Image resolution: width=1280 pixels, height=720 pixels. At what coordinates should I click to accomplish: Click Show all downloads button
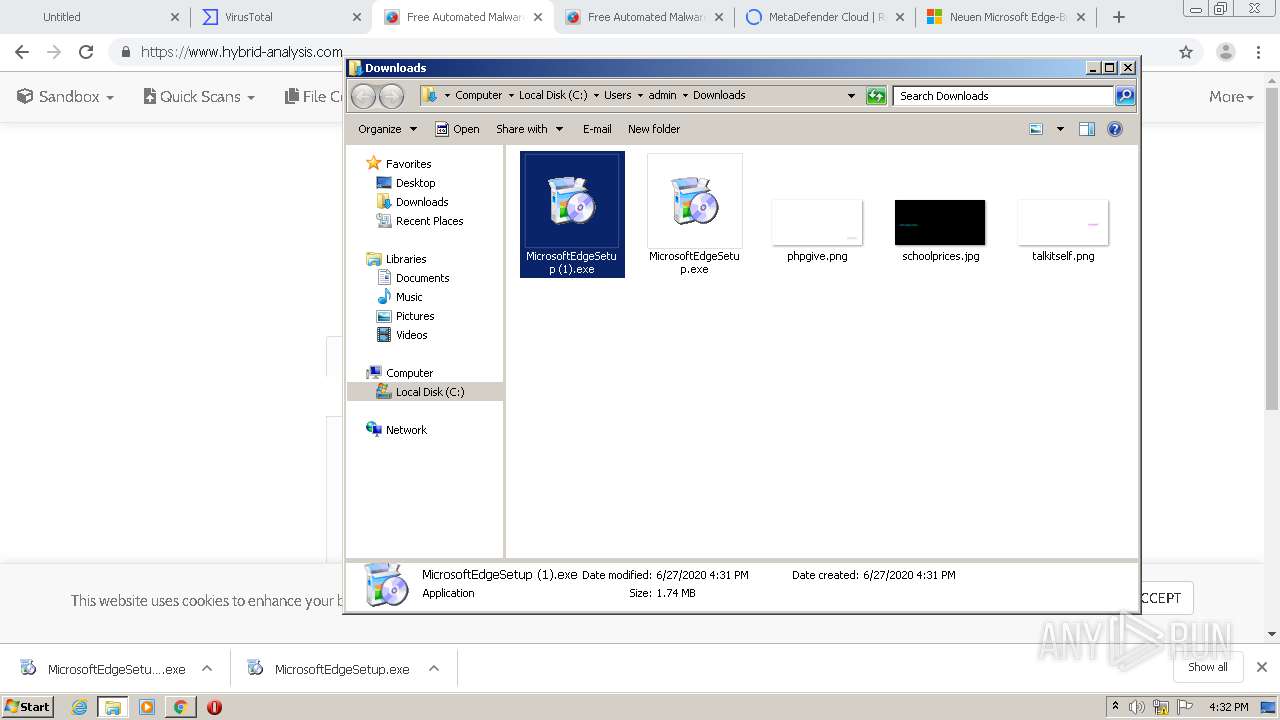(x=1208, y=667)
